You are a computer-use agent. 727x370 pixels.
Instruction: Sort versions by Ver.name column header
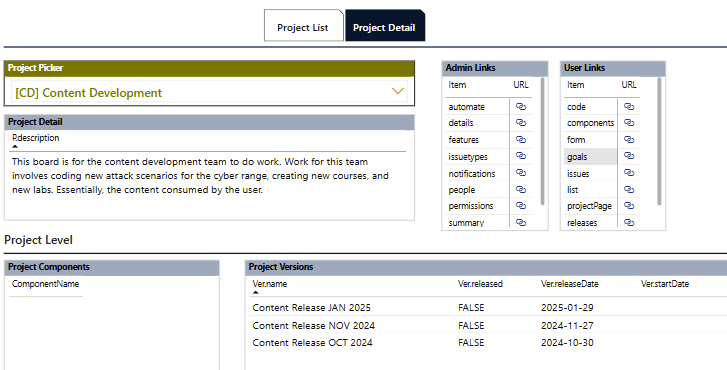click(x=269, y=284)
